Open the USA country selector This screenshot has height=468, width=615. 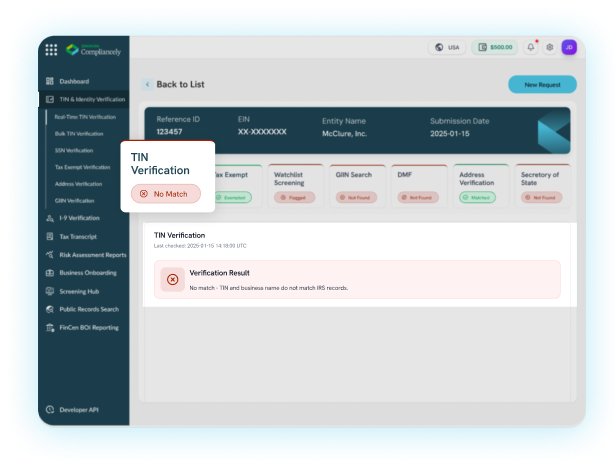click(448, 47)
